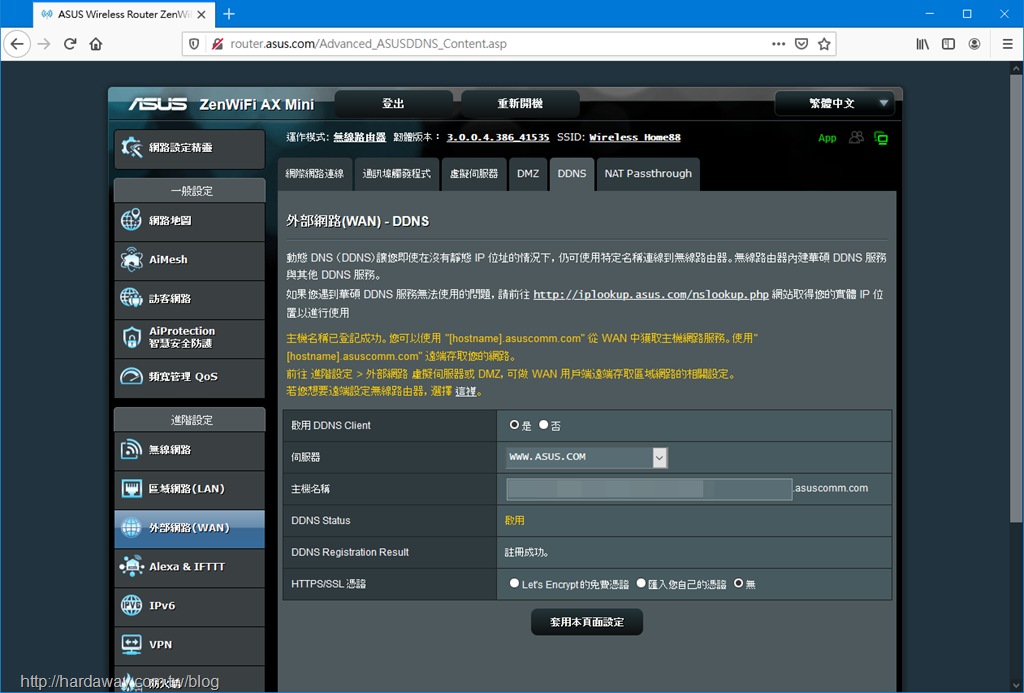Close the ASUS Wireless Router tab
Viewport: 1024px width, 693px height.
201,14
